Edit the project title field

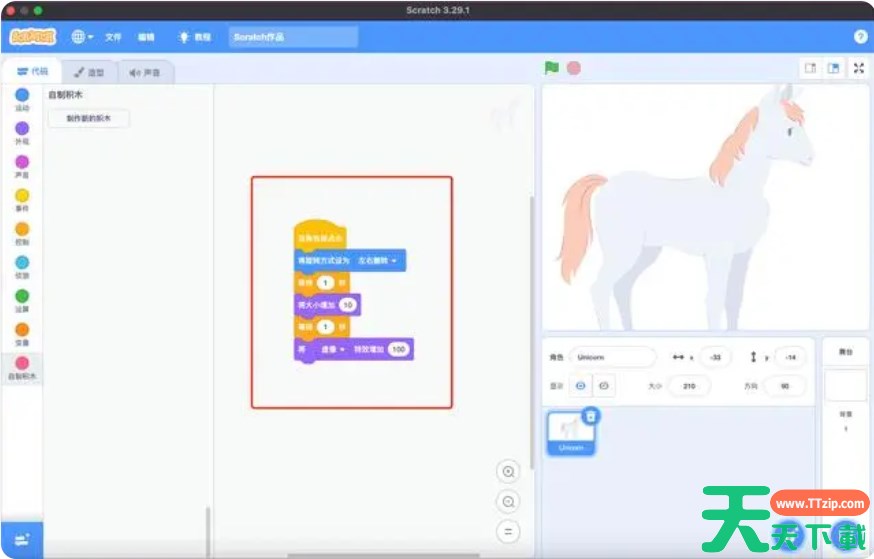tap(293, 37)
